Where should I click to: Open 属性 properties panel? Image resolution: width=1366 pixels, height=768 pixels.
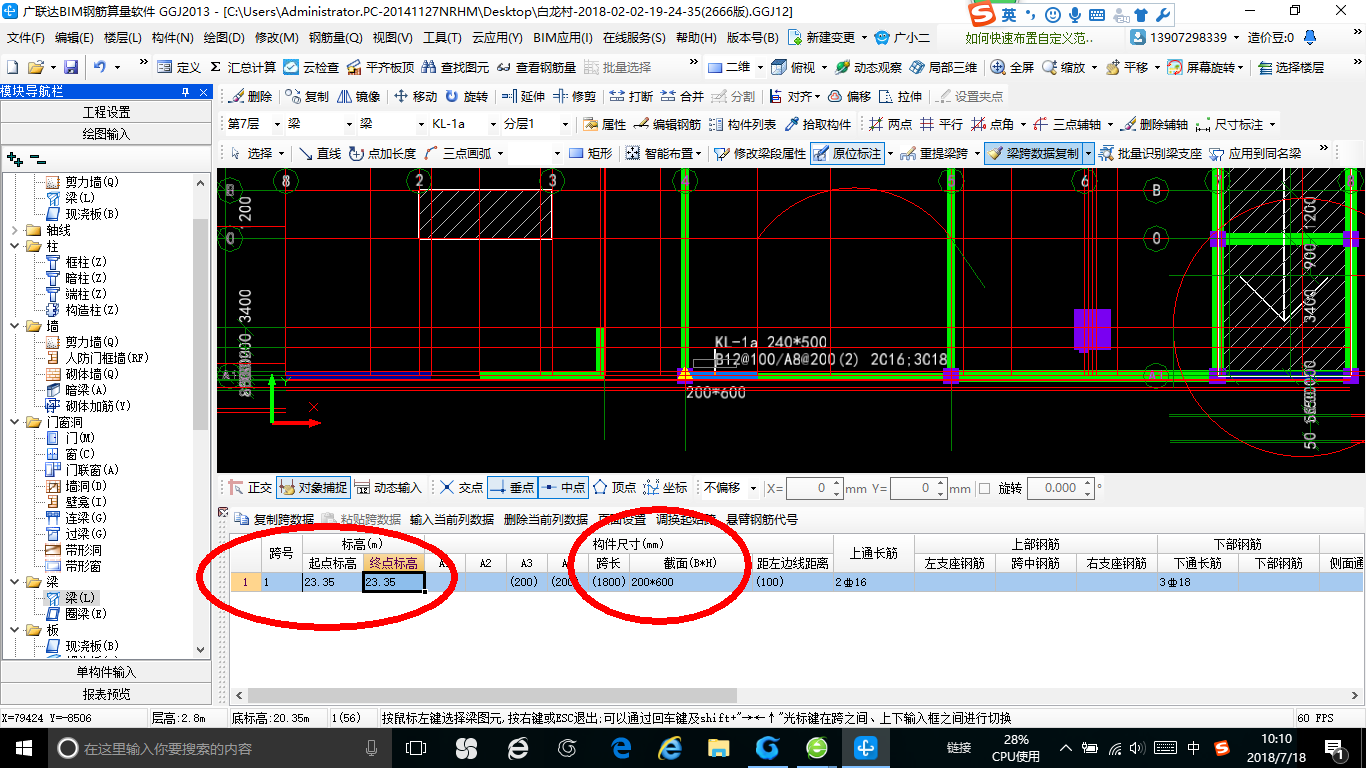(x=604, y=124)
